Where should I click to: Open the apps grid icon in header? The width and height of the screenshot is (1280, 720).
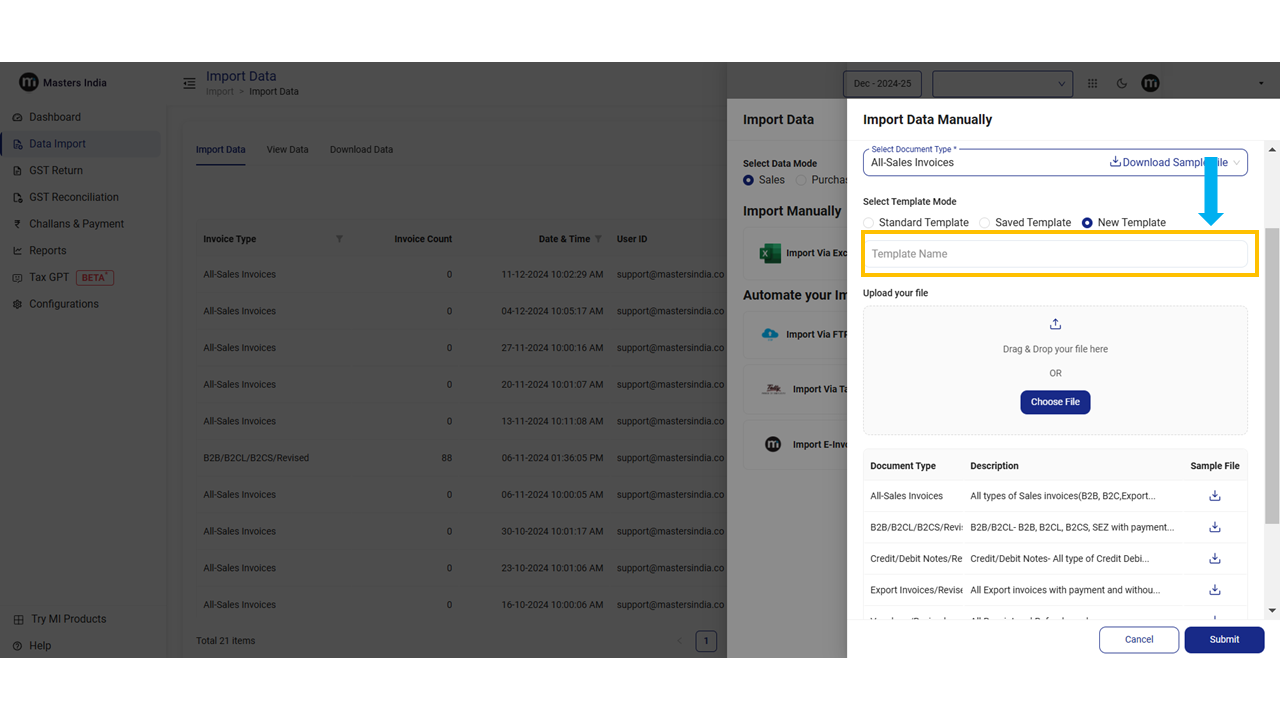coord(1093,84)
